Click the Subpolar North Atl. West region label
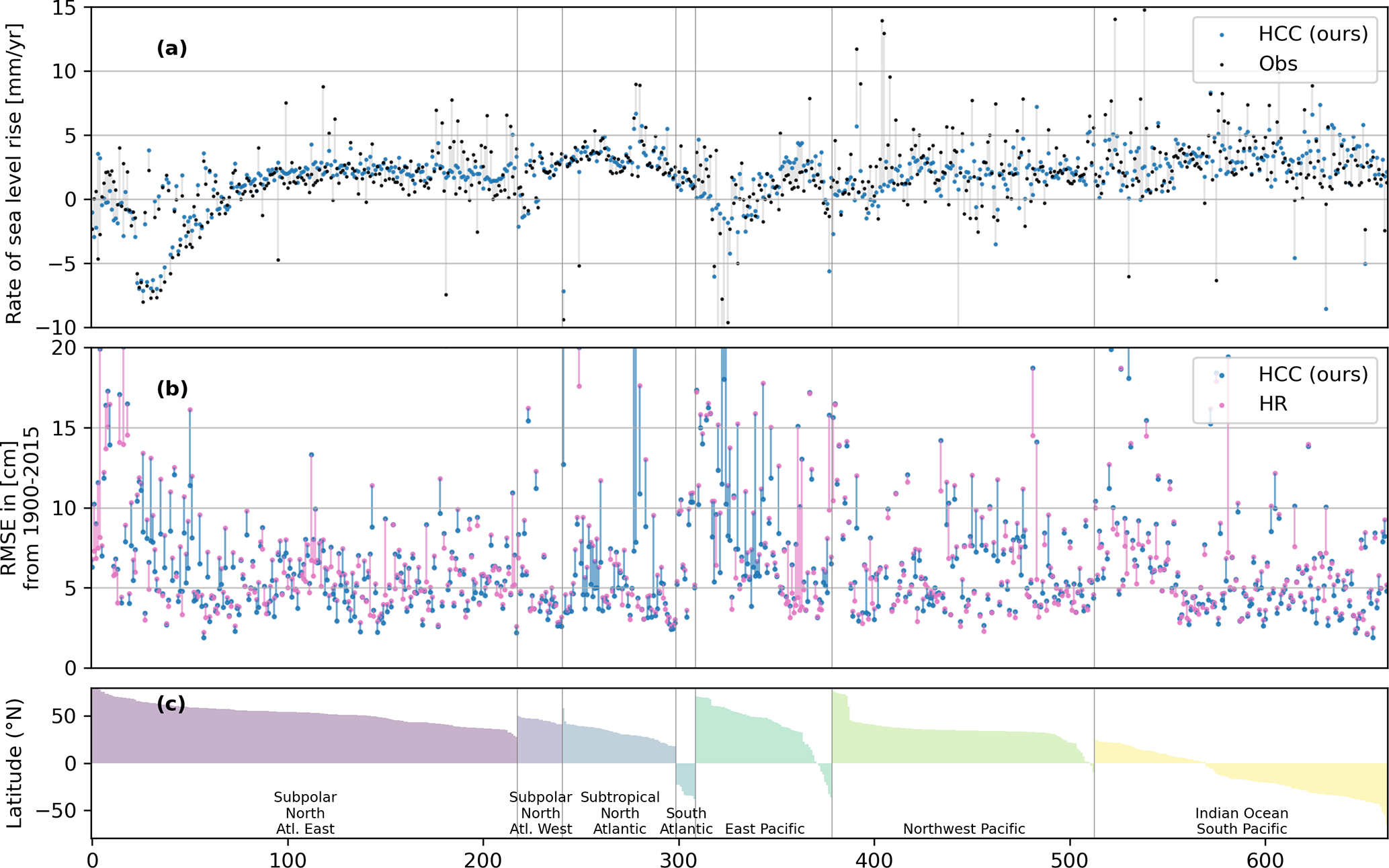The width and height of the screenshot is (1389, 868). coord(540,813)
